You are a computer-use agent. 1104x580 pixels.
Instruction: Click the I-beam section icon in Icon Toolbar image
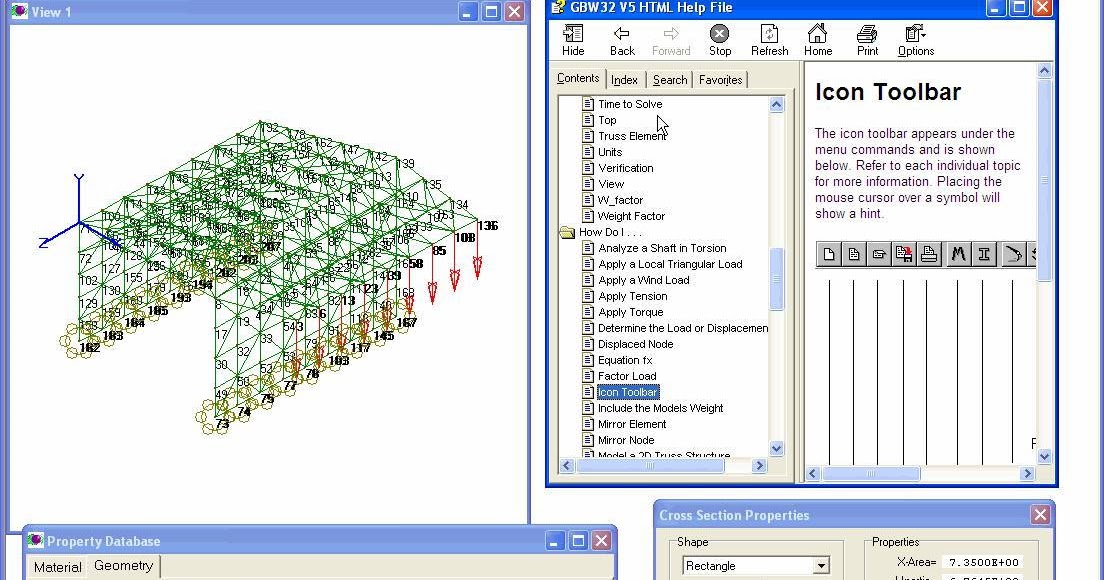tap(983, 254)
